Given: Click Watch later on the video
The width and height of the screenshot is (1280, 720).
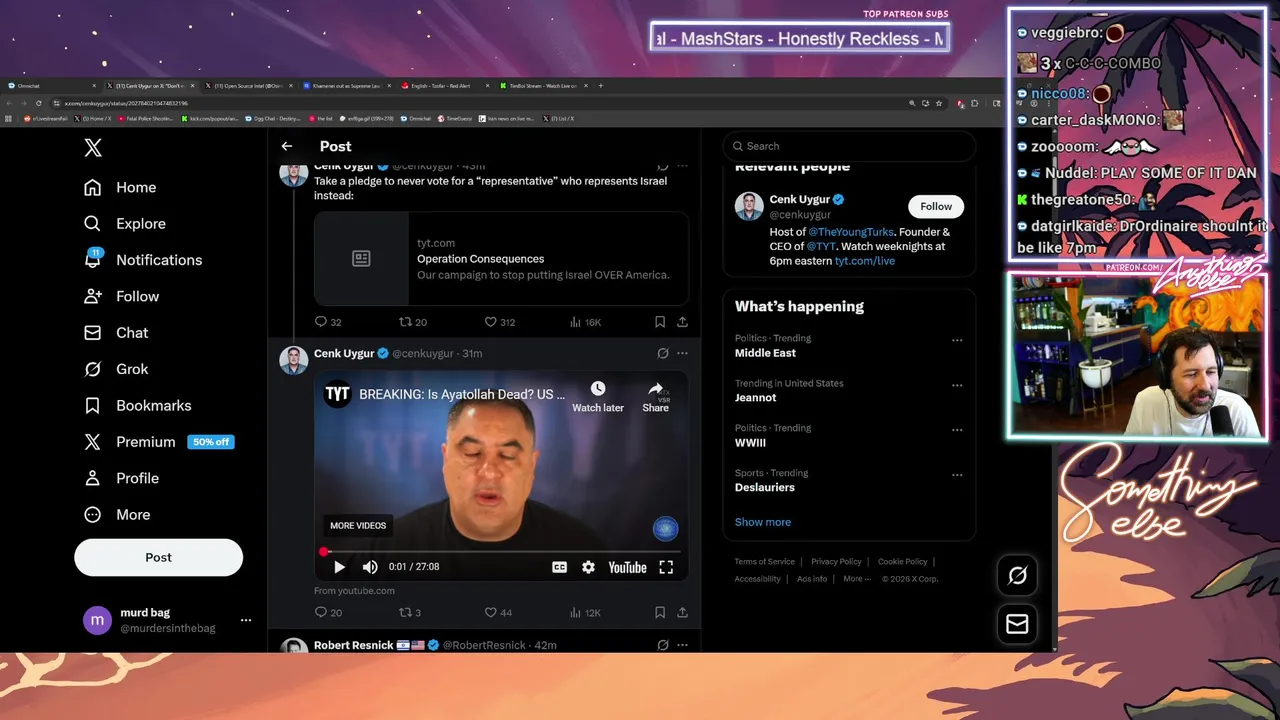Looking at the screenshot, I should coord(598,396).
